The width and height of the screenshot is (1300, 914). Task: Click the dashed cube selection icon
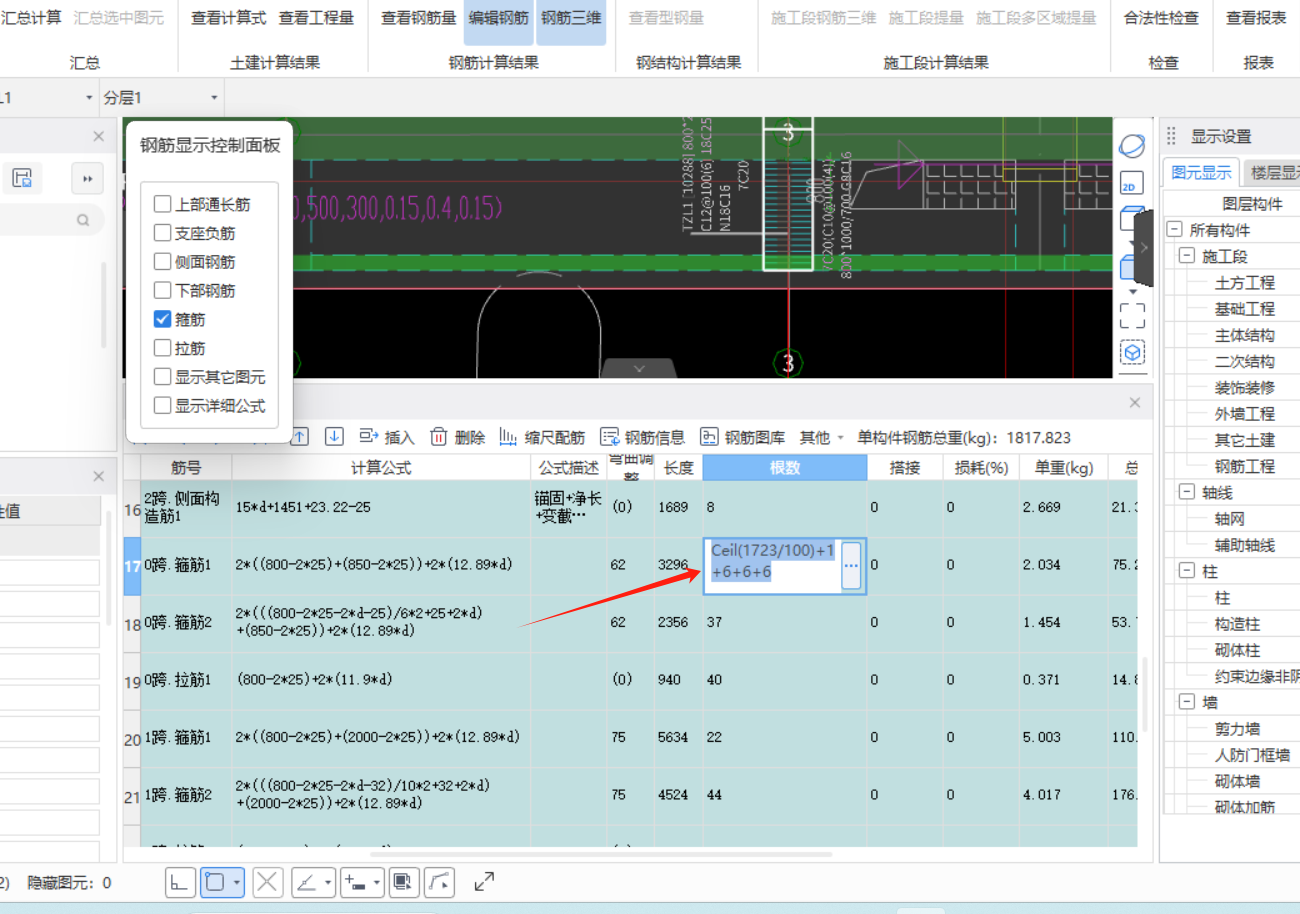coord(1132,353)
